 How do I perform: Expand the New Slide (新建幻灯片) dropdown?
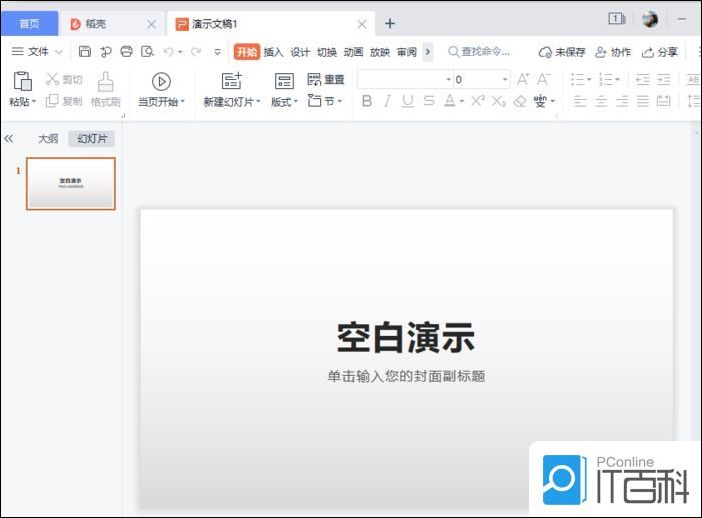258,102
